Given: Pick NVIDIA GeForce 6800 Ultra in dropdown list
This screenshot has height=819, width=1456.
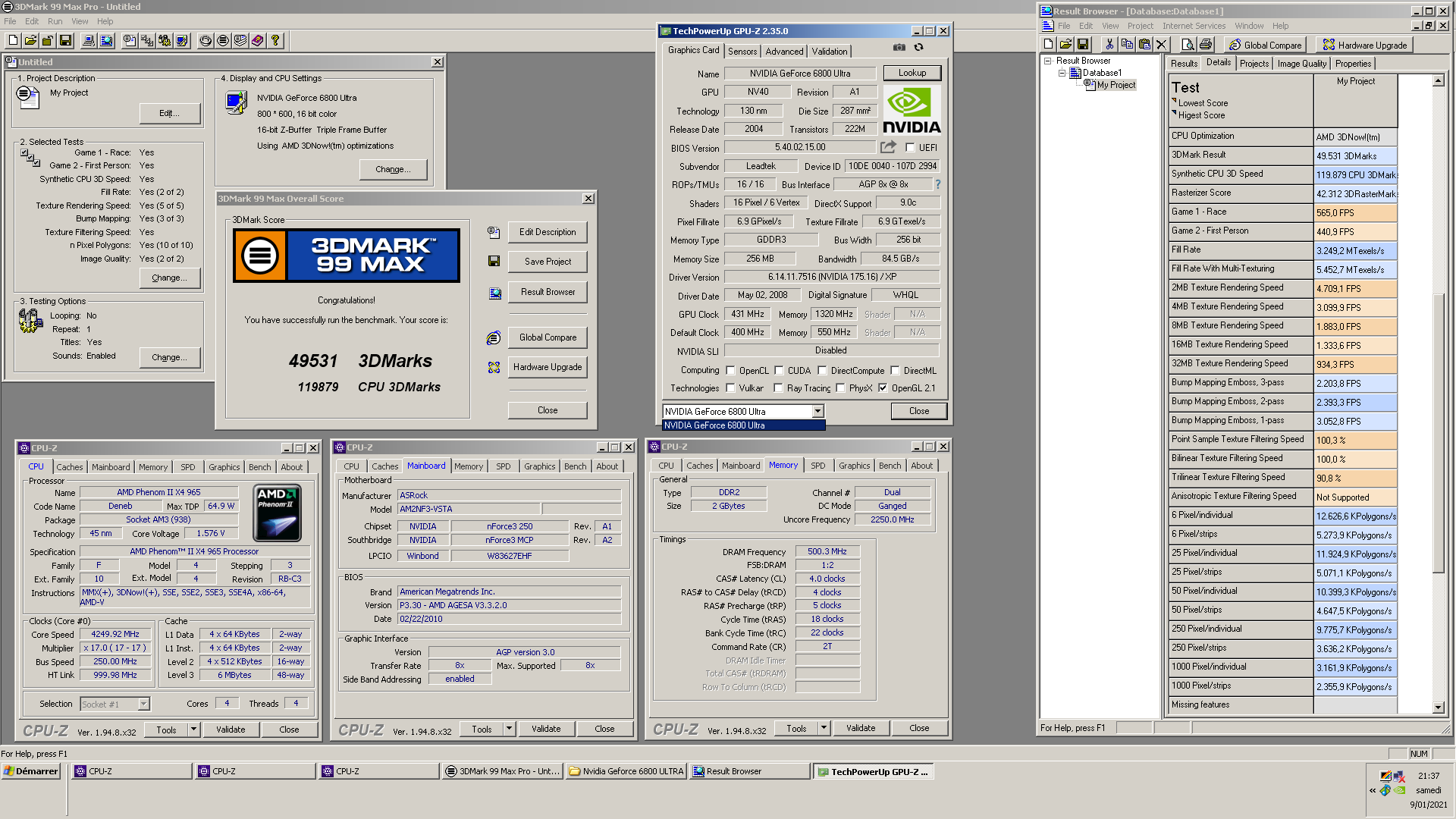Looking at the screenshot, I should point(743,425).
